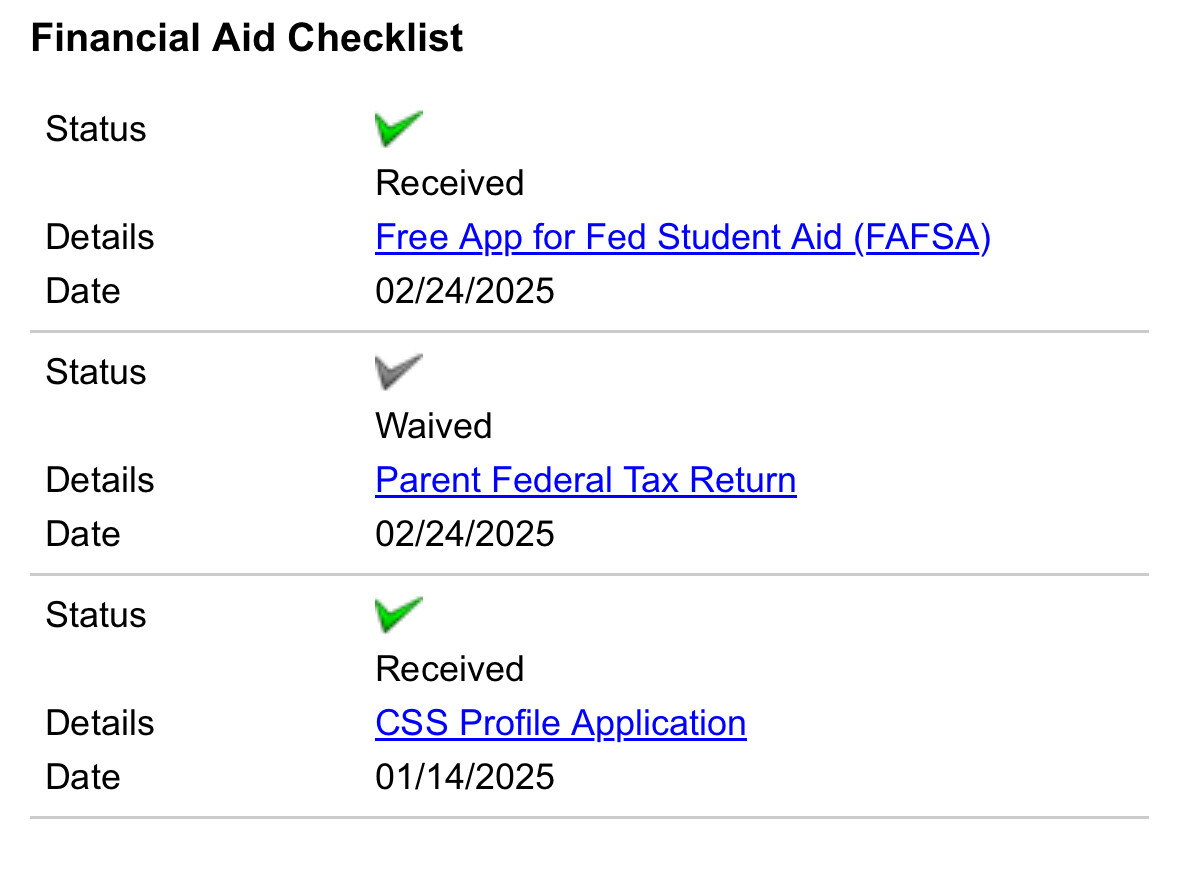Screen dimensions: 1179x883
Task: Click the green checkmark above the FAFSA entry
Action: coord(399,129)
